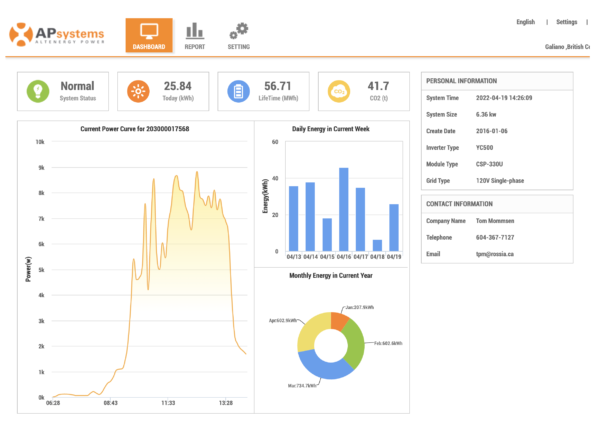Open the English language selector

tap(525, 21)
